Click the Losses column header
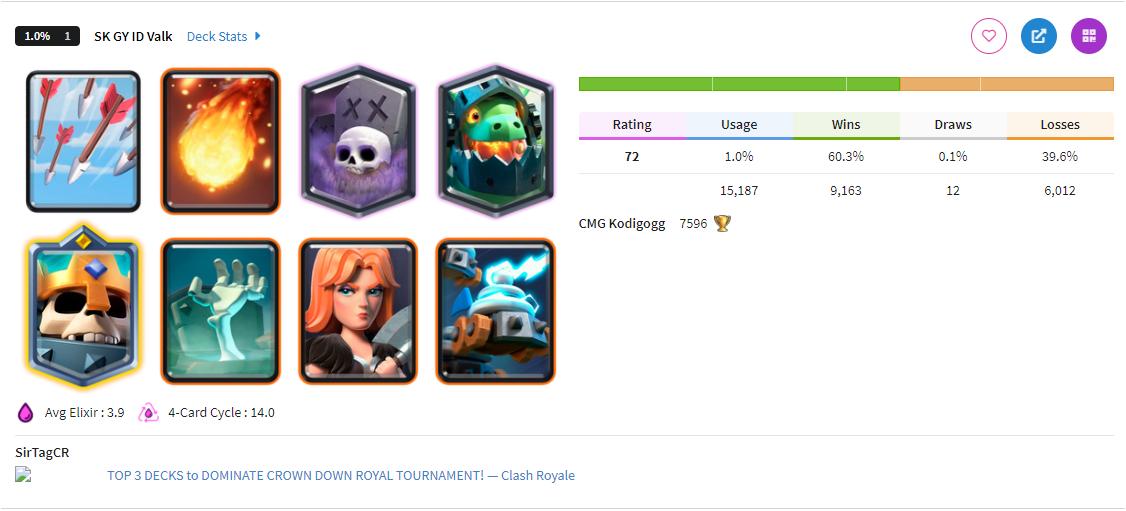The width and height of the screenshot is (1126, 511). pyautogui.click(x=1060, y=125)
